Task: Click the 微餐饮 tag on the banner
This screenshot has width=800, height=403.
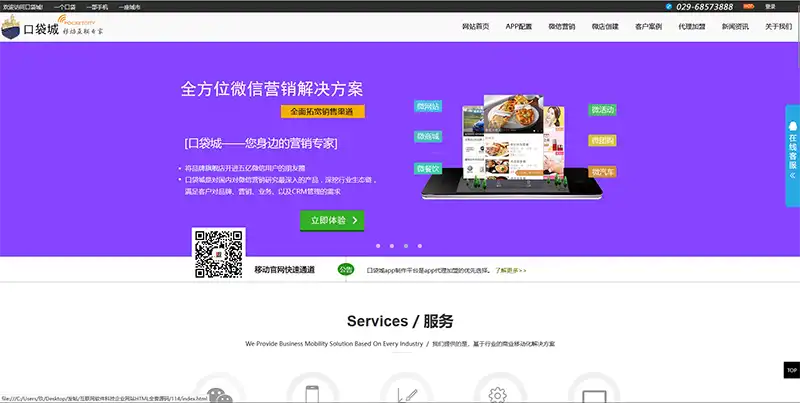Action: [428, 167]
